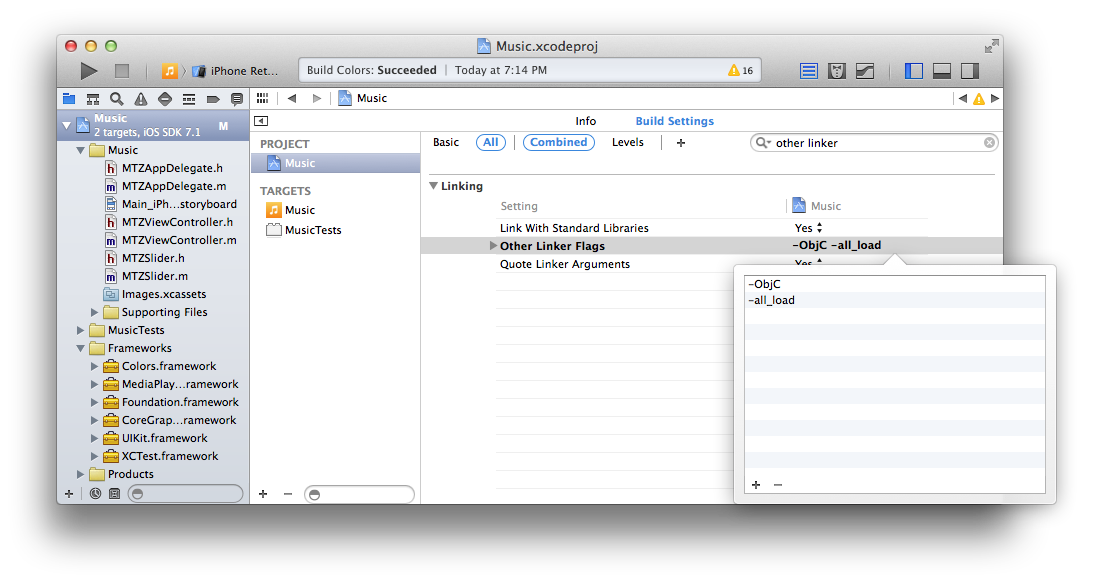Click the targets filter field
The image size is (1093, 583).
359,494
